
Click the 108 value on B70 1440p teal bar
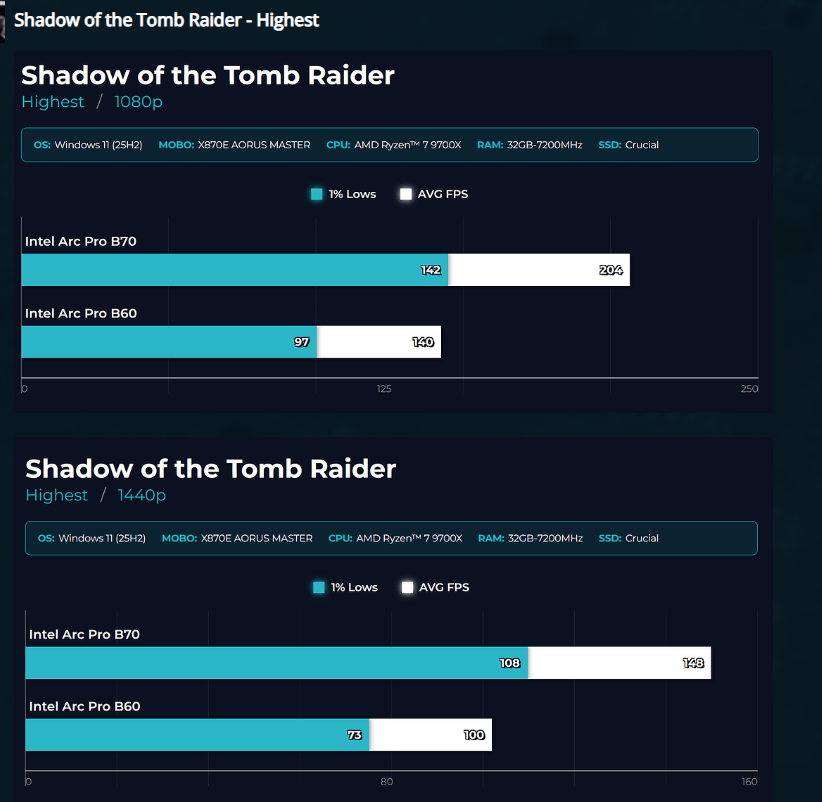[510, 663]
